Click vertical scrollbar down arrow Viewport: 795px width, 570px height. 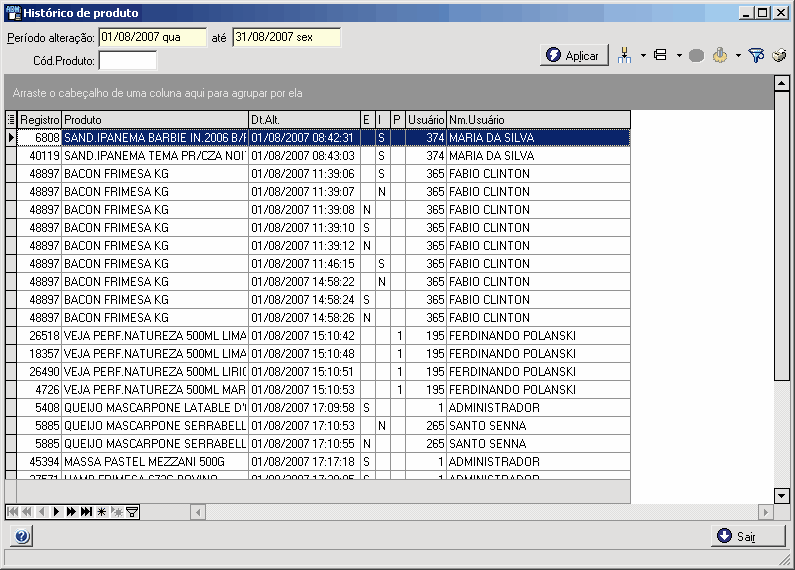coord(781,495)
